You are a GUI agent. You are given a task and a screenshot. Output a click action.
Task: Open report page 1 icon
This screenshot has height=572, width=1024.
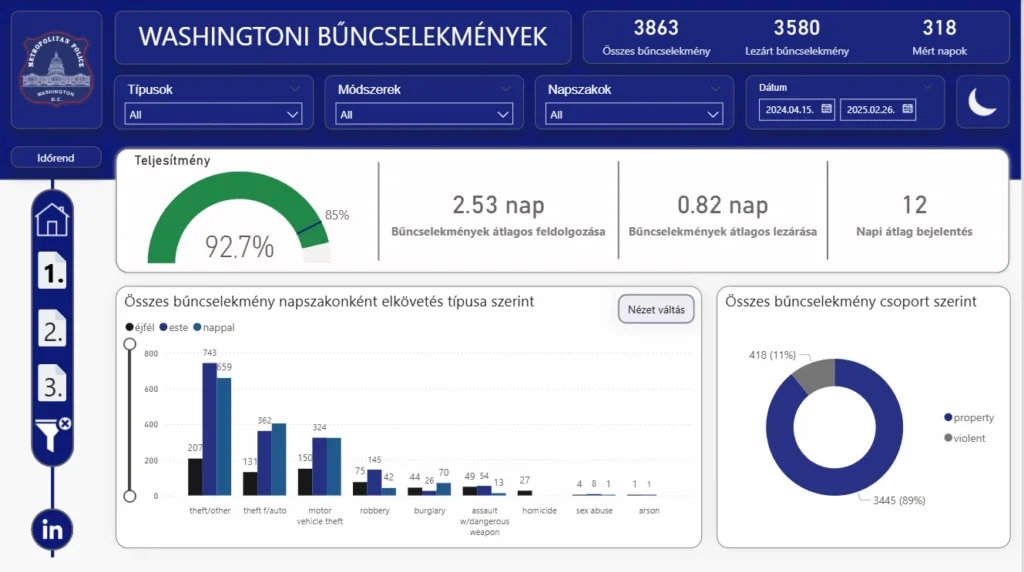coord(52,271)
